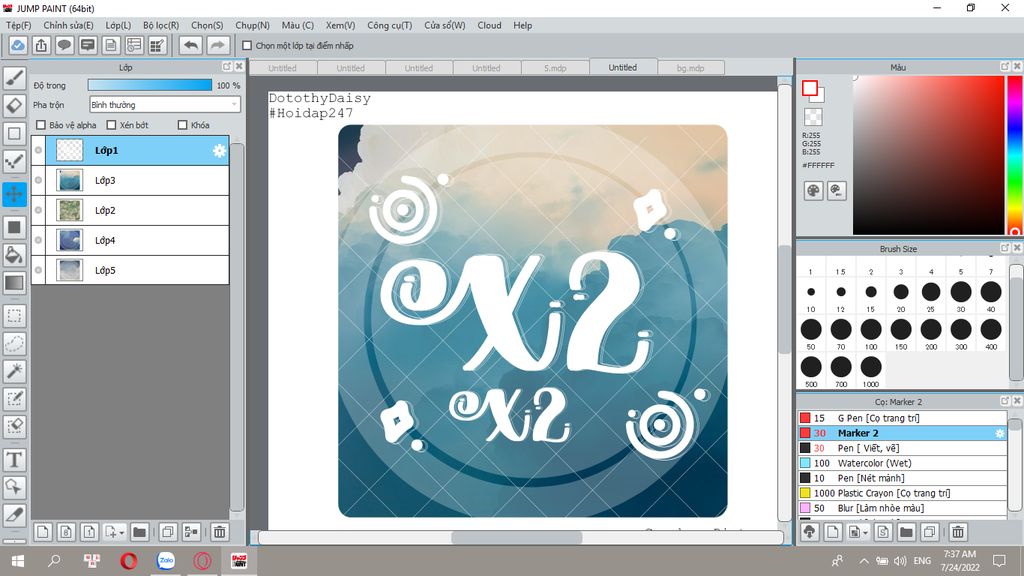The height and width of the screenshot is (576, 1024).
Task: Hide layer Lớp3
Action: (39, 180)
